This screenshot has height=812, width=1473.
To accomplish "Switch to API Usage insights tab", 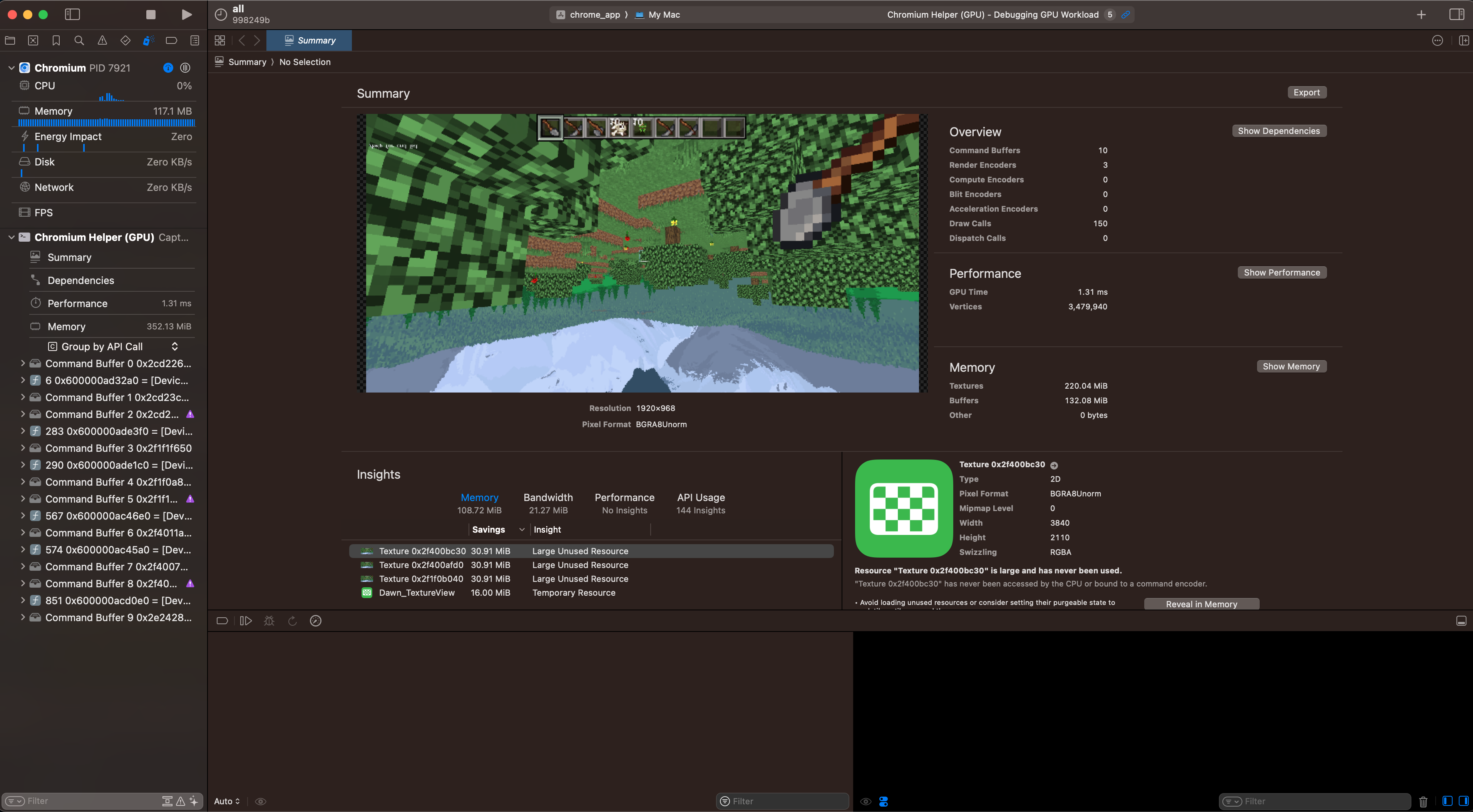I will click(700, 503).
